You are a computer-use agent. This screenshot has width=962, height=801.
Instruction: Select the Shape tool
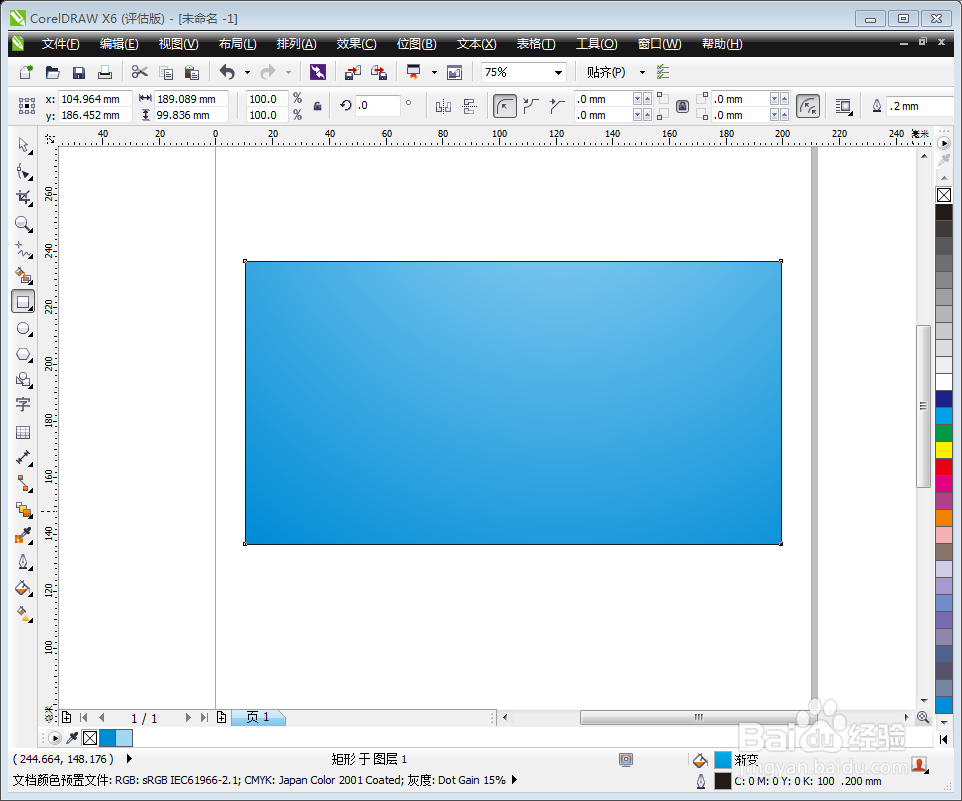click(23, 171)
